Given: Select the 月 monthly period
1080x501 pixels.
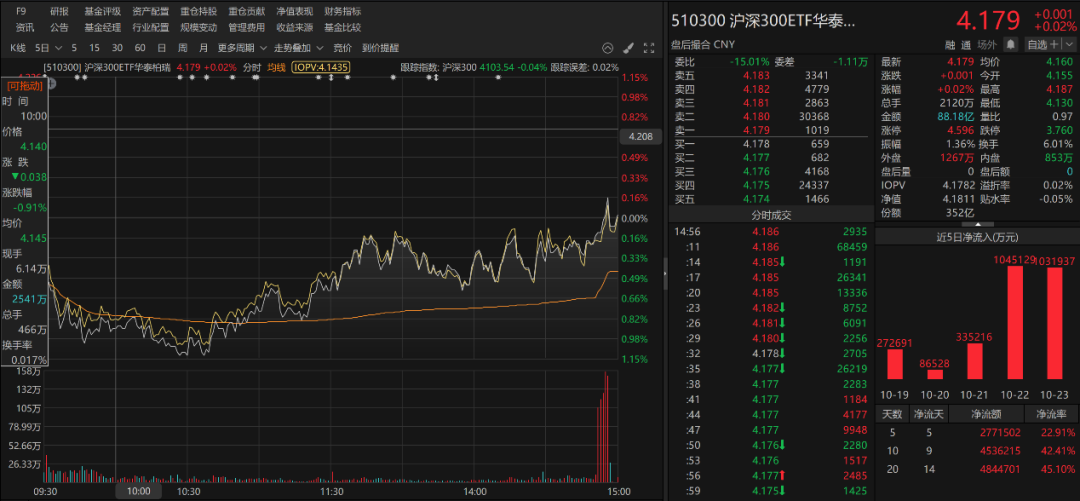Looking at the screenshot, I should [x=203, y=48].
